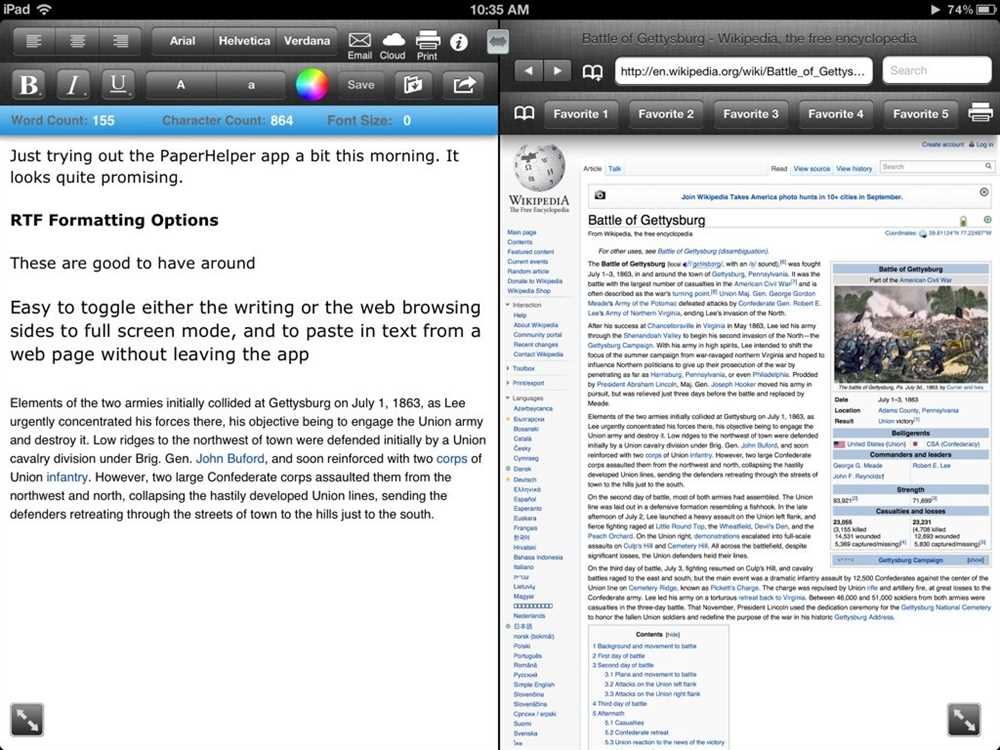Screen dimensions: 1000x750
Task: Toggle underline formatting
Action: [118, 85]
